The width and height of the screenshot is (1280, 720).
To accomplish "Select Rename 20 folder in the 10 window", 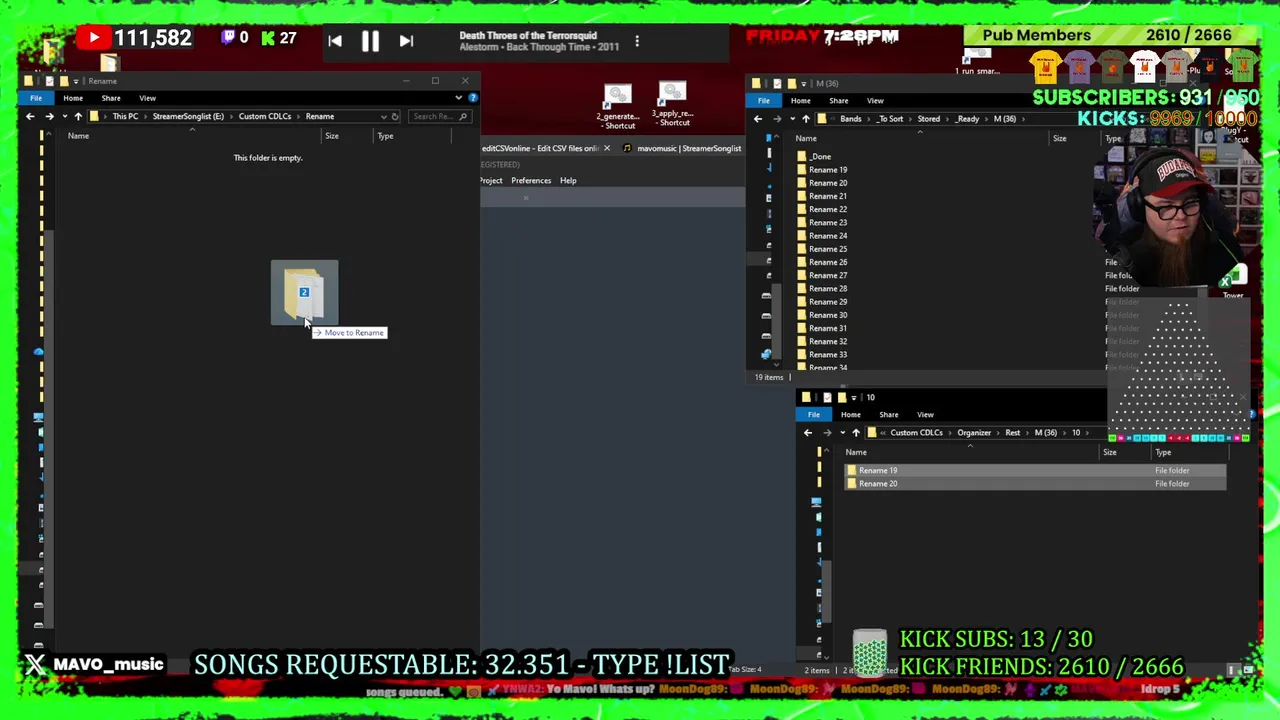I will pos(1035,484).
